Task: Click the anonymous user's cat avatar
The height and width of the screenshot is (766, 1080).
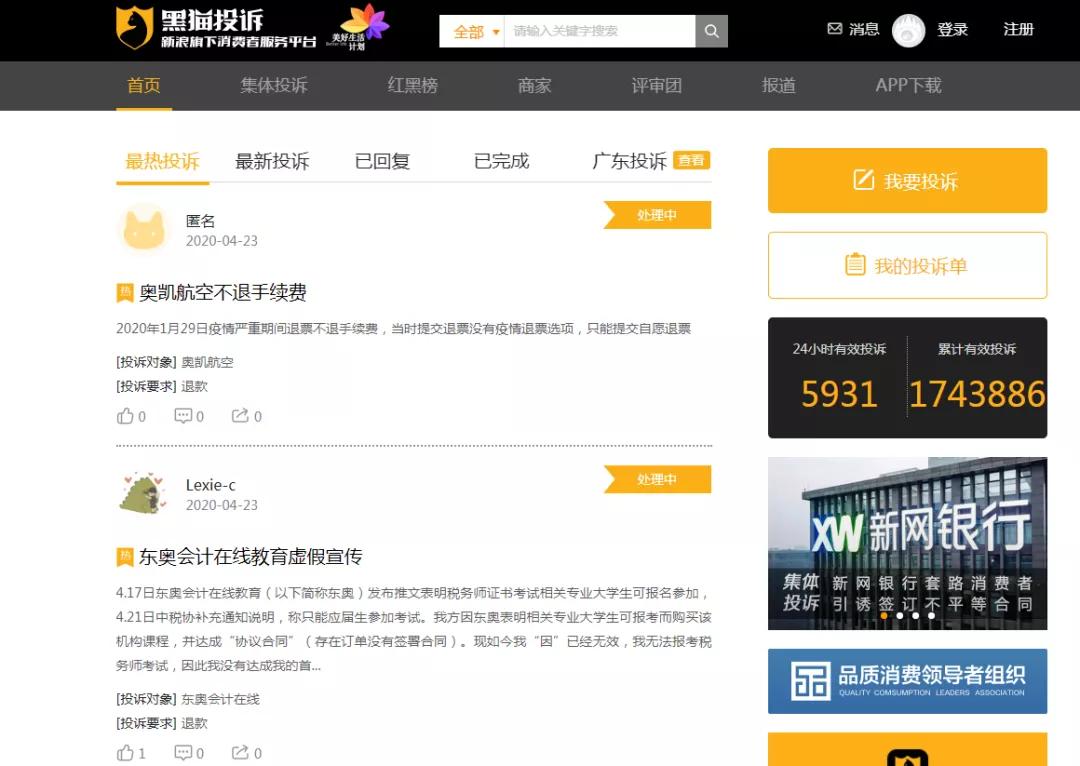Action: pos(143,229)
